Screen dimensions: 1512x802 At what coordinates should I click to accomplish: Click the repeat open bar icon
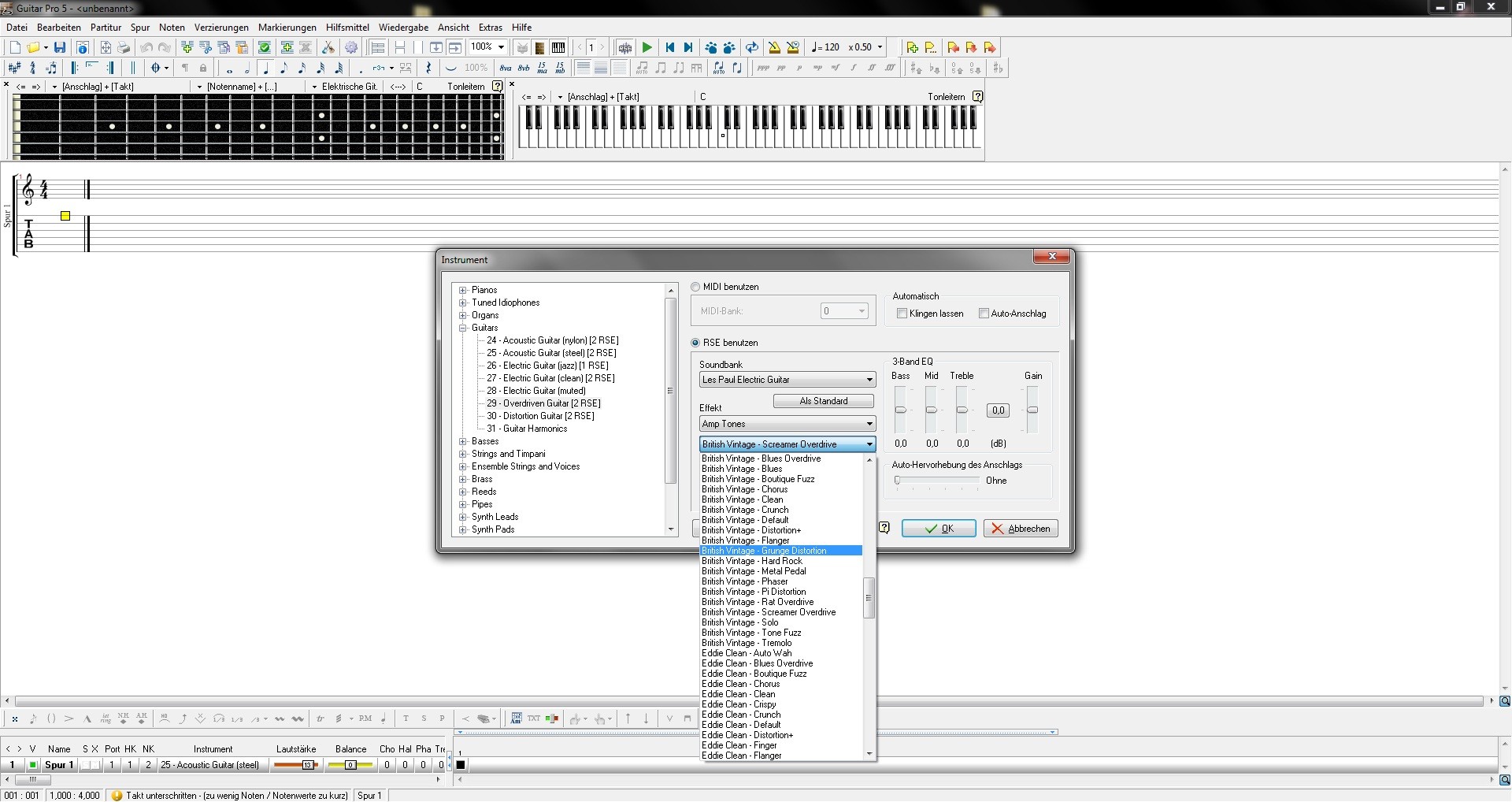tap(75, 69)
